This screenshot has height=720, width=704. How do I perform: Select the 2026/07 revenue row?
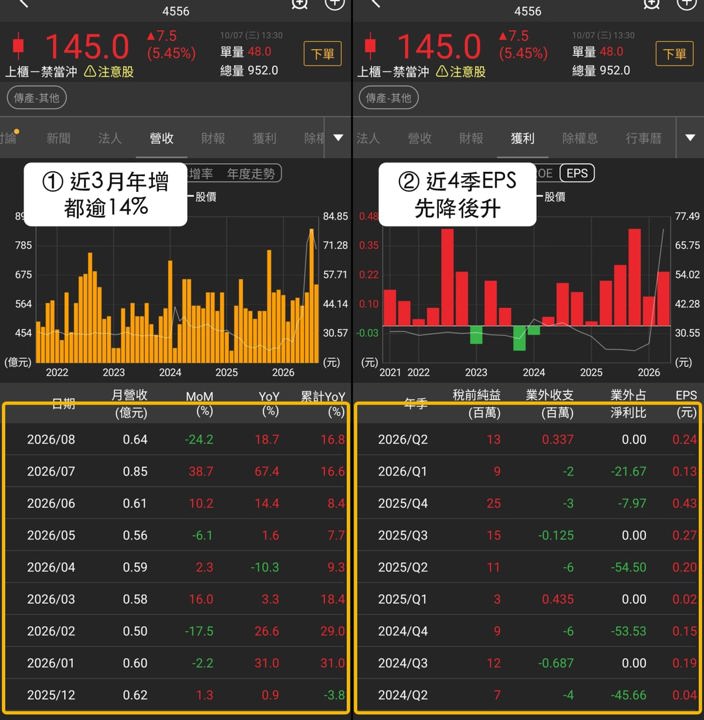coord(176,471)
